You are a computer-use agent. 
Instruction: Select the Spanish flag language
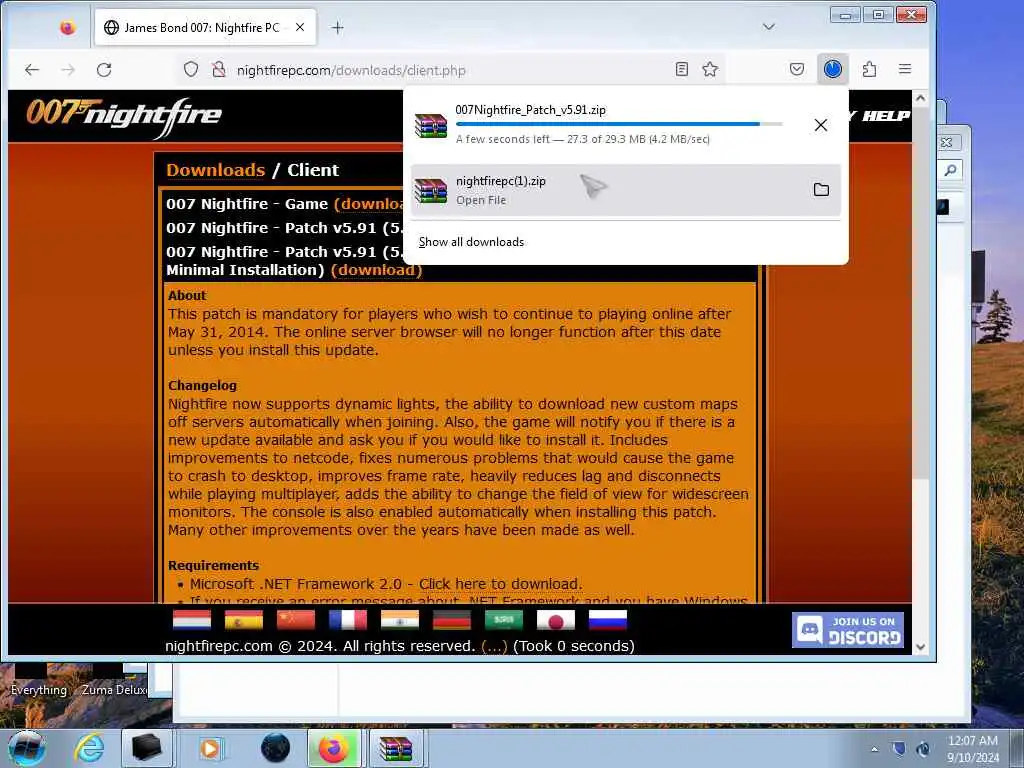[x=244, y=620]
